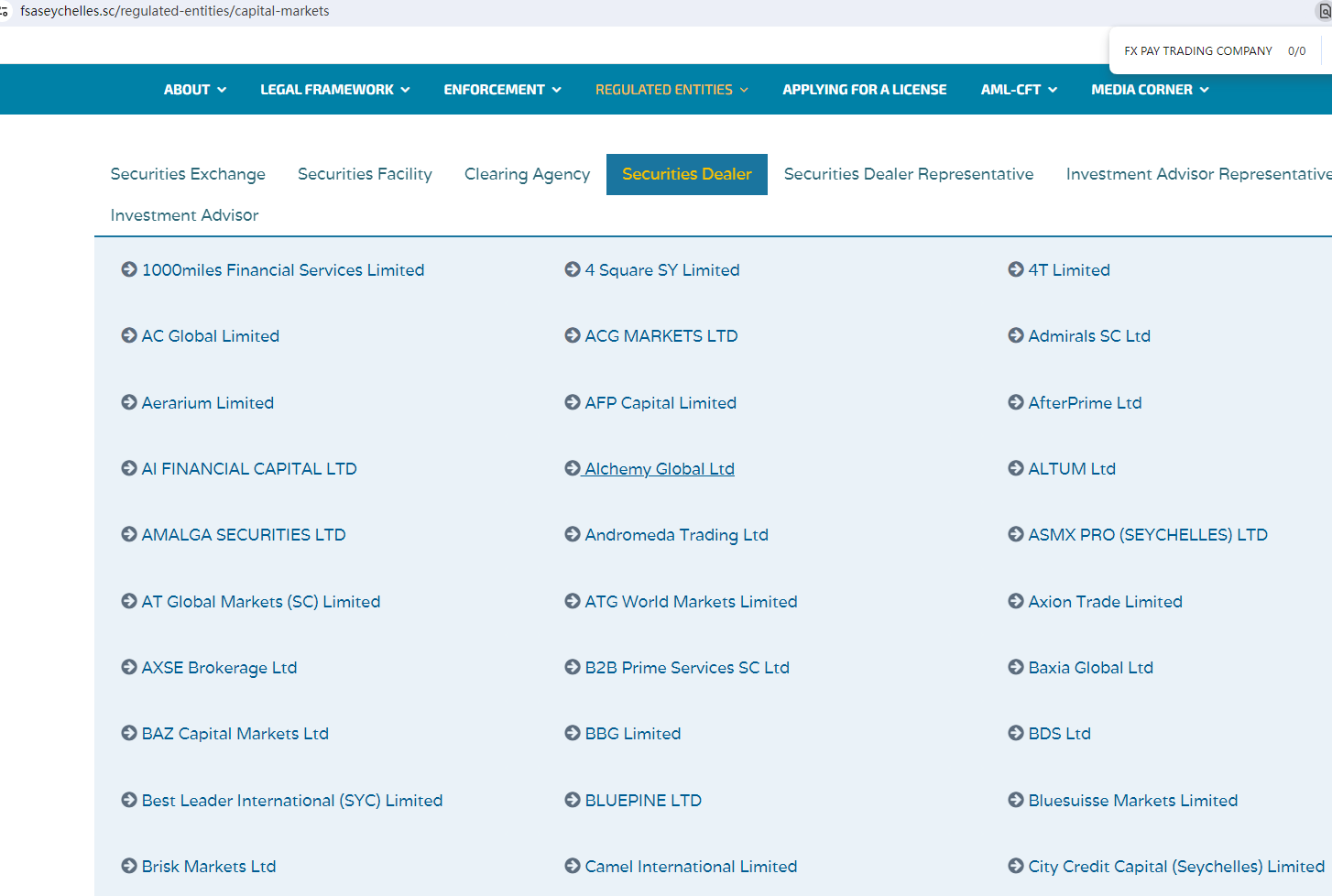Click the arrow icon beside Baxia Global Ltd
Screen dimensions: 1332x896
click(x=1016, y=667)
